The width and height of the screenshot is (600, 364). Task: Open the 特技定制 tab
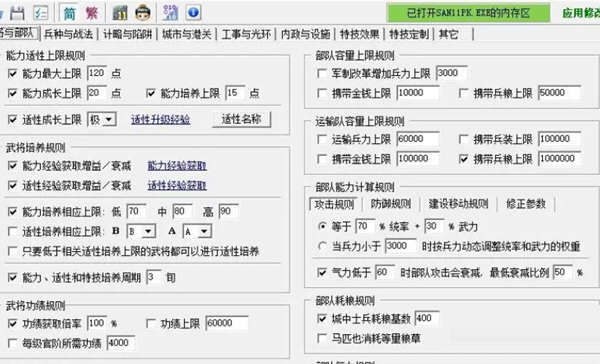(409, 34)
